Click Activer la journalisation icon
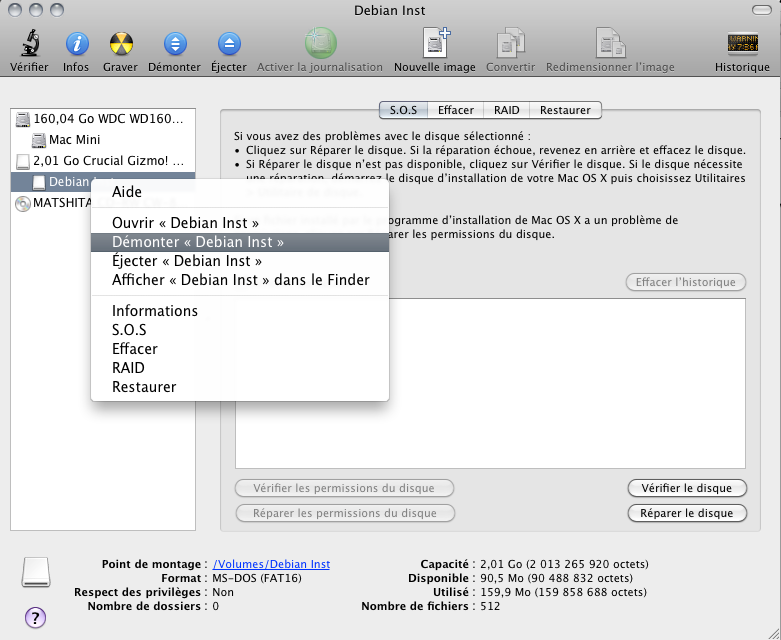The image size is (781, 640). pos(320,43)
